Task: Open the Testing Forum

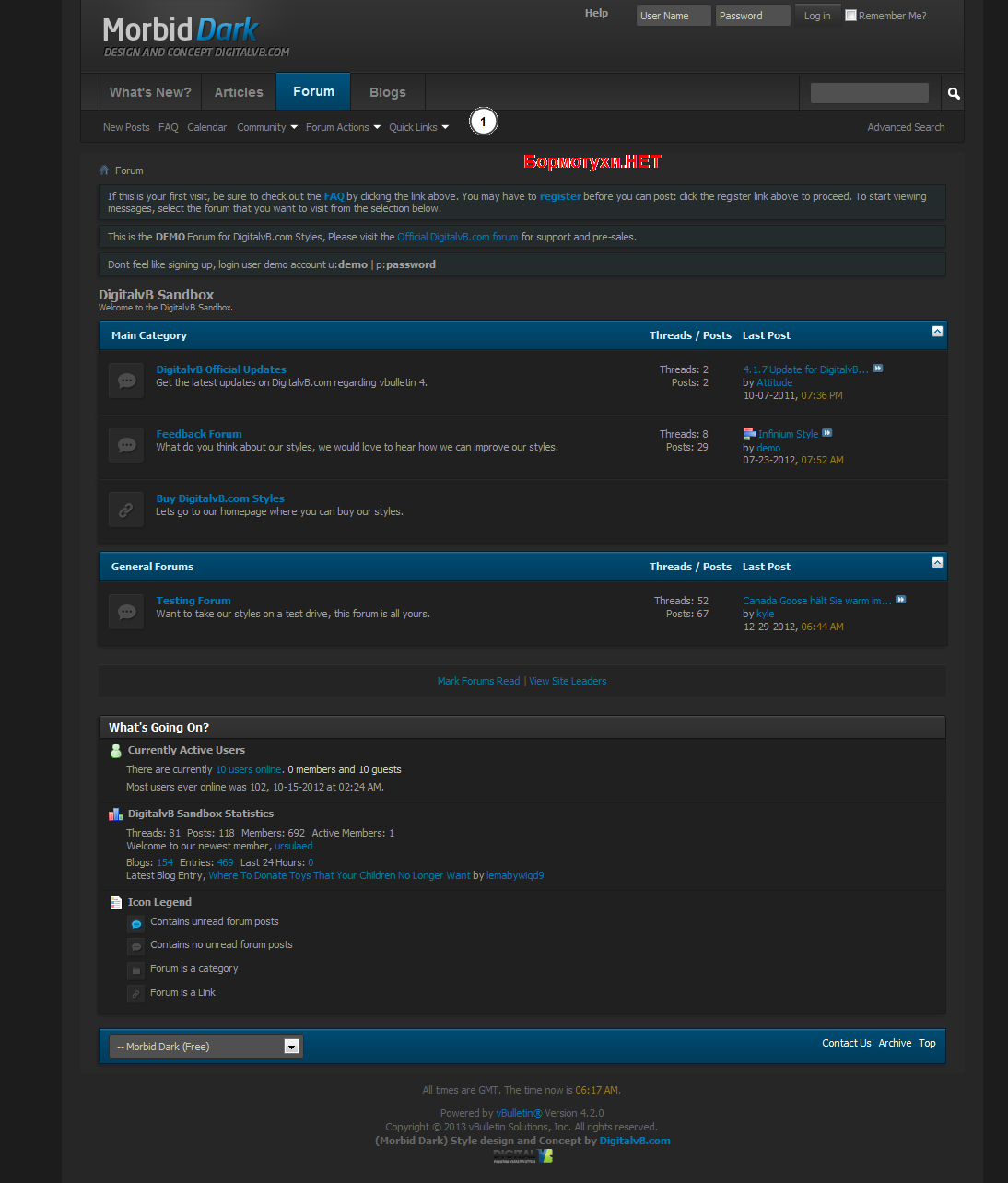Action: coord(193,601)
